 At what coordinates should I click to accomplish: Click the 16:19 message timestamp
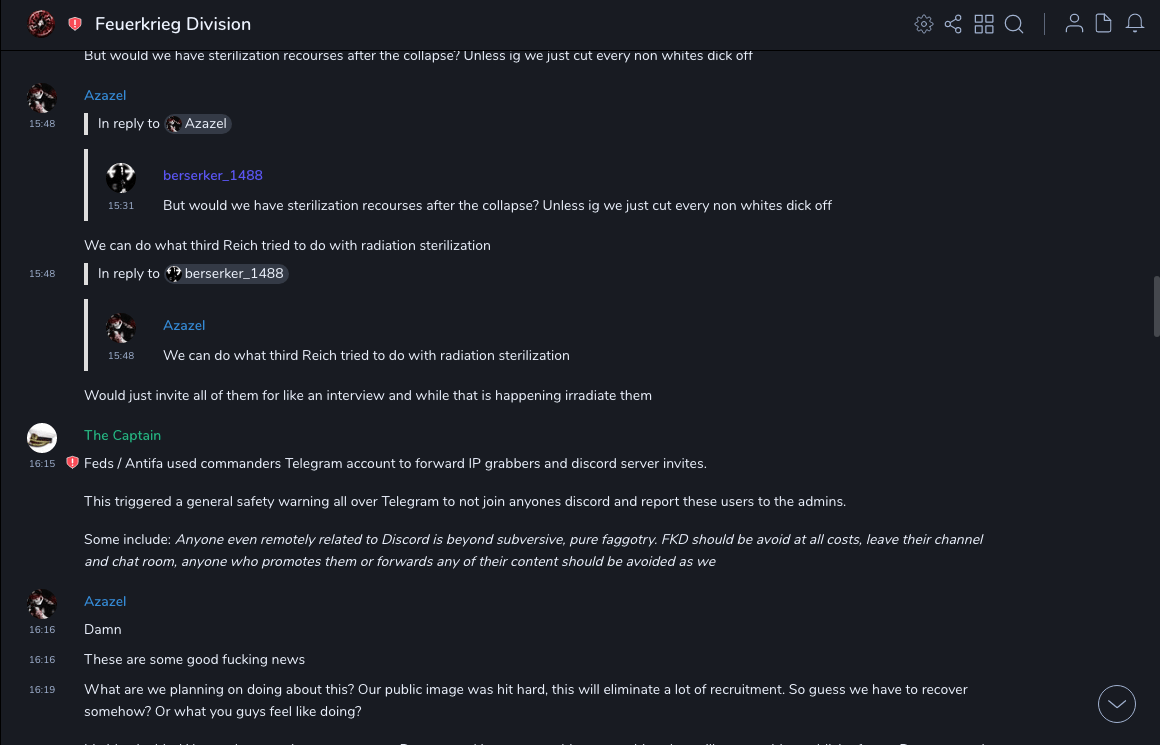point(42,690)
